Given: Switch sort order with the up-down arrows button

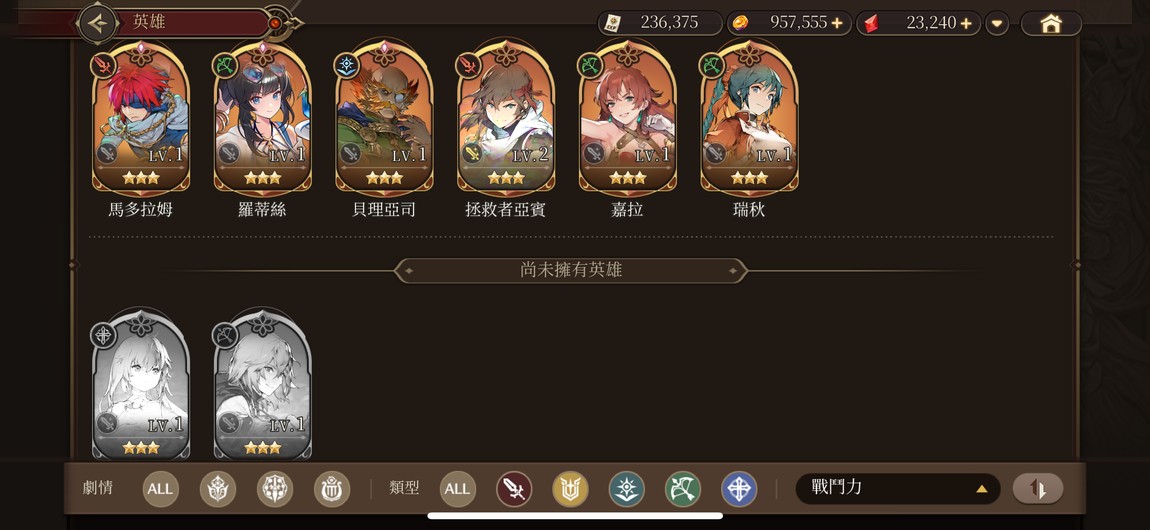Looking at the screenshot, I should (x=1038, y=488).
